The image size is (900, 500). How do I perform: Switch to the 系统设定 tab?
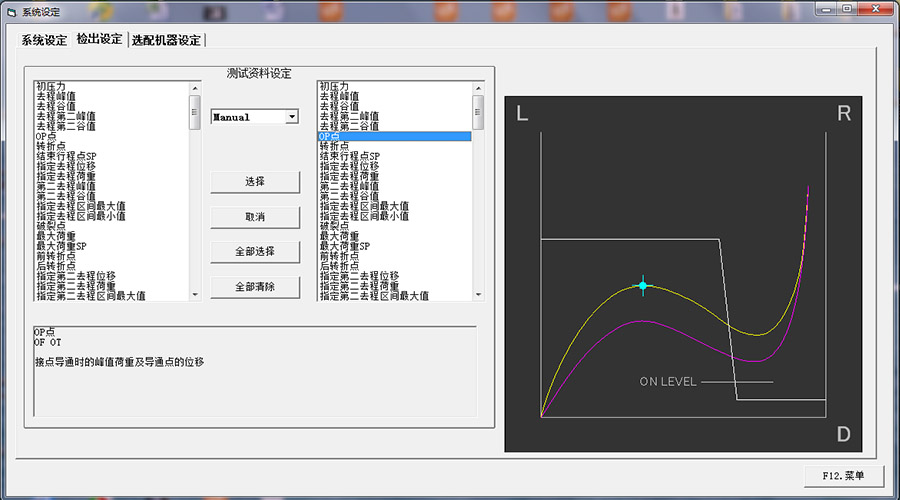pos(44,40)
